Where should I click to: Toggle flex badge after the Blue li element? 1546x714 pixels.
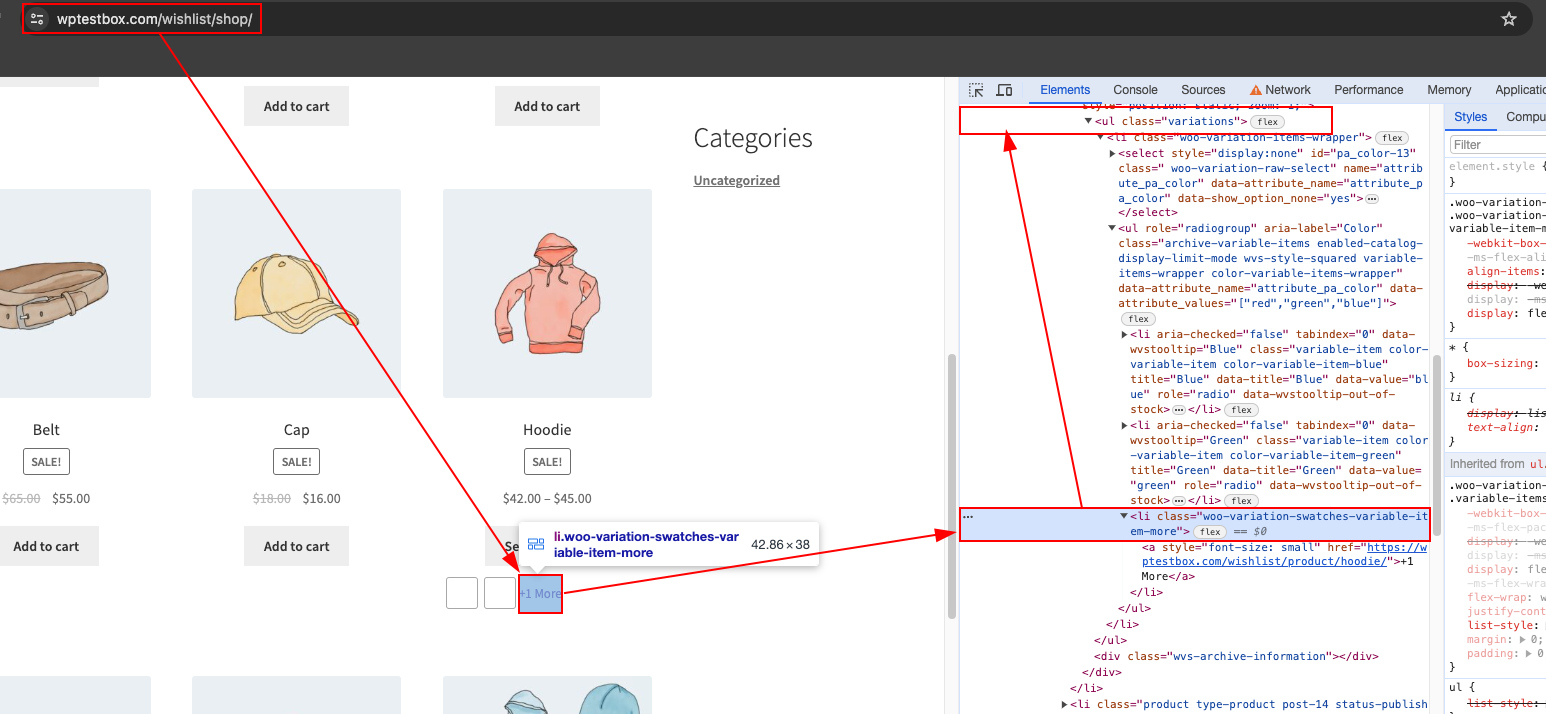(1242, 410)
